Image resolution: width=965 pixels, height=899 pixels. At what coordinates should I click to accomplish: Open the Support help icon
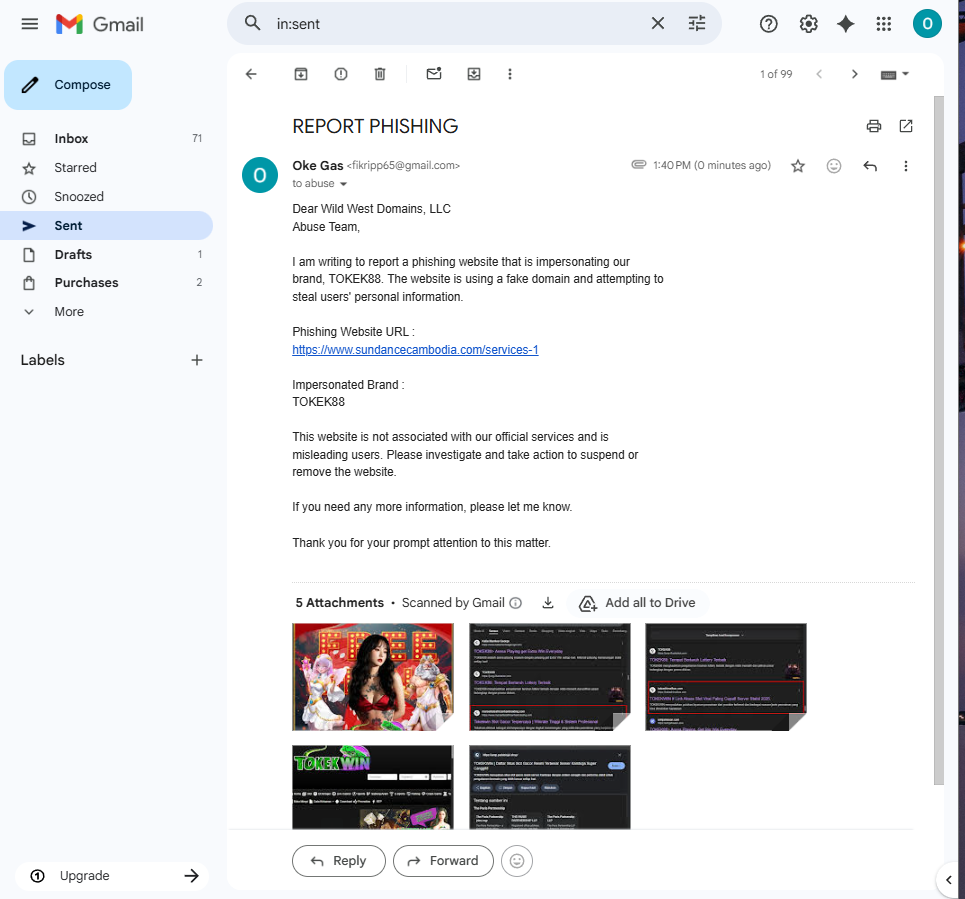(x=768, y=24)
